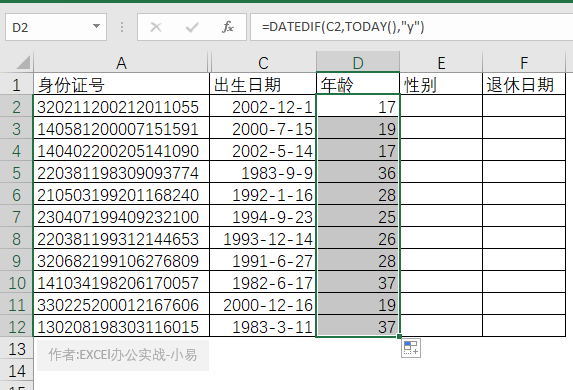Click the empty 退休日期 cell in row 2
The image size is (573, 390).
[x=524, y=106]
